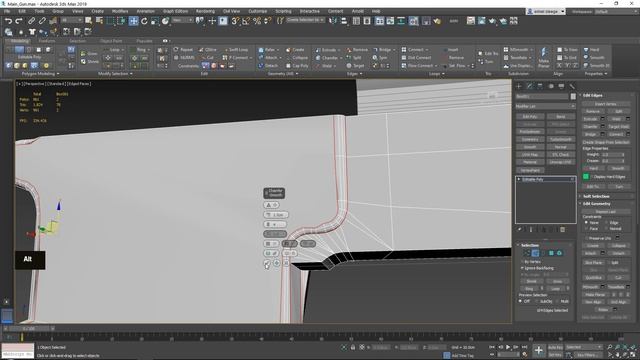This screenshot has height=360, width=640.
Task: Click the Collapse ribbon button
Action: pyautogui.click(x=297, y=58)
